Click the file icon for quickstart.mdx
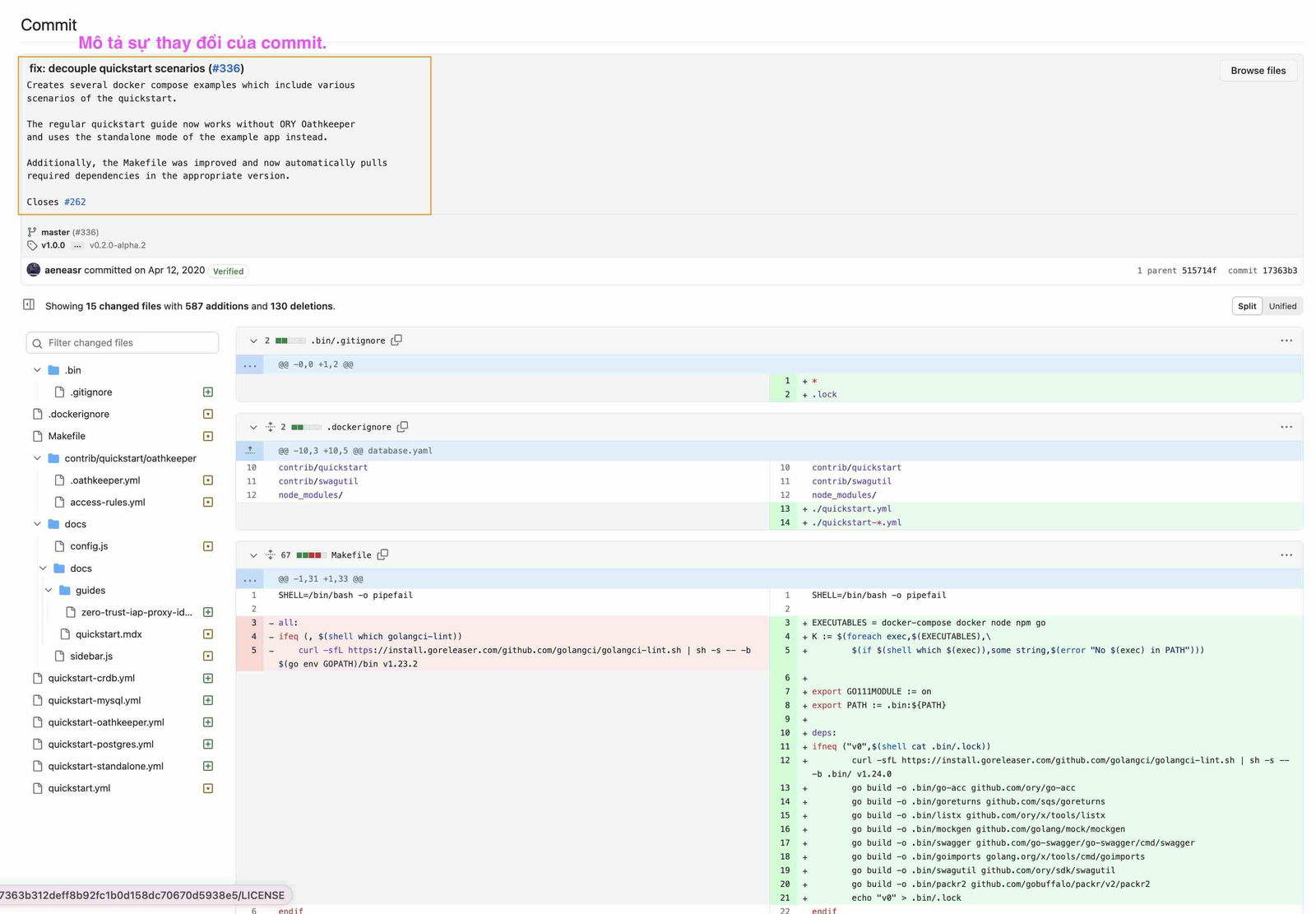 coord(65,634)
